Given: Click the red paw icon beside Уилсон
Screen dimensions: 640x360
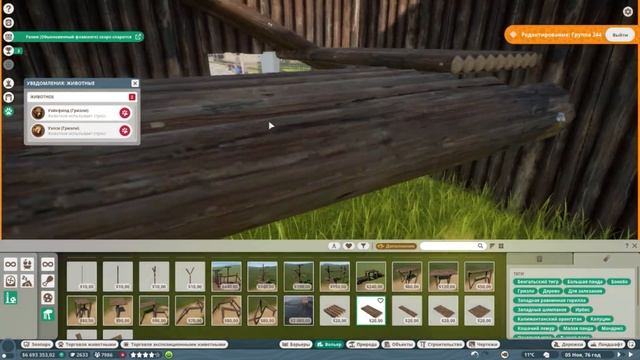Looking at the screenshot, I should (x=125, y=131).
